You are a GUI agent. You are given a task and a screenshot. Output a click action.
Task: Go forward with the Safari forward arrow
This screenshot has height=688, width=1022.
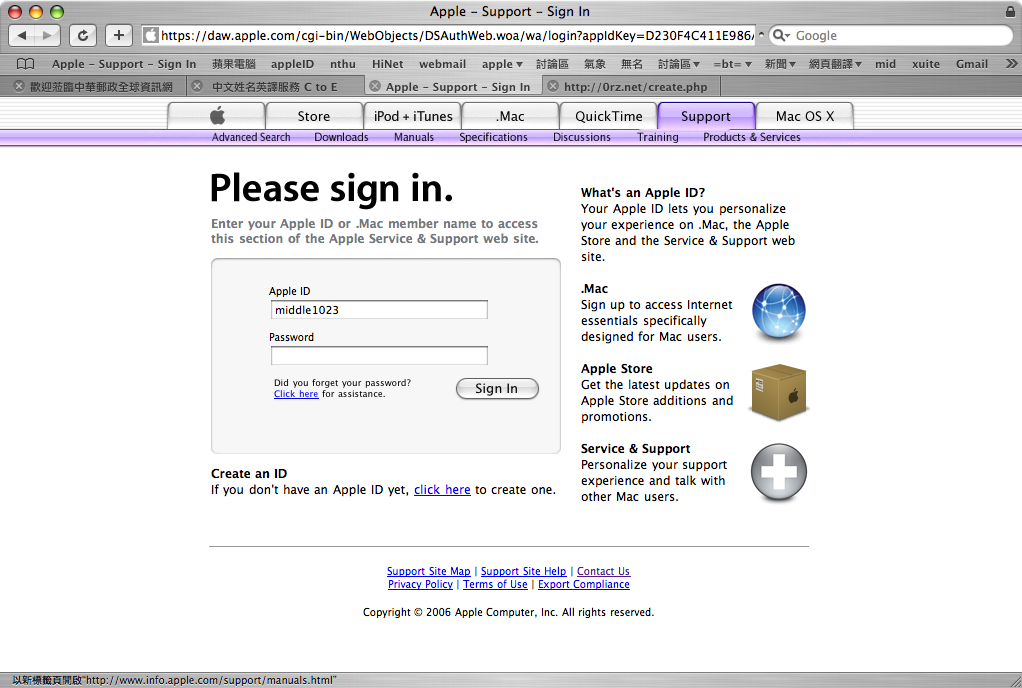(x=48, y=35)
